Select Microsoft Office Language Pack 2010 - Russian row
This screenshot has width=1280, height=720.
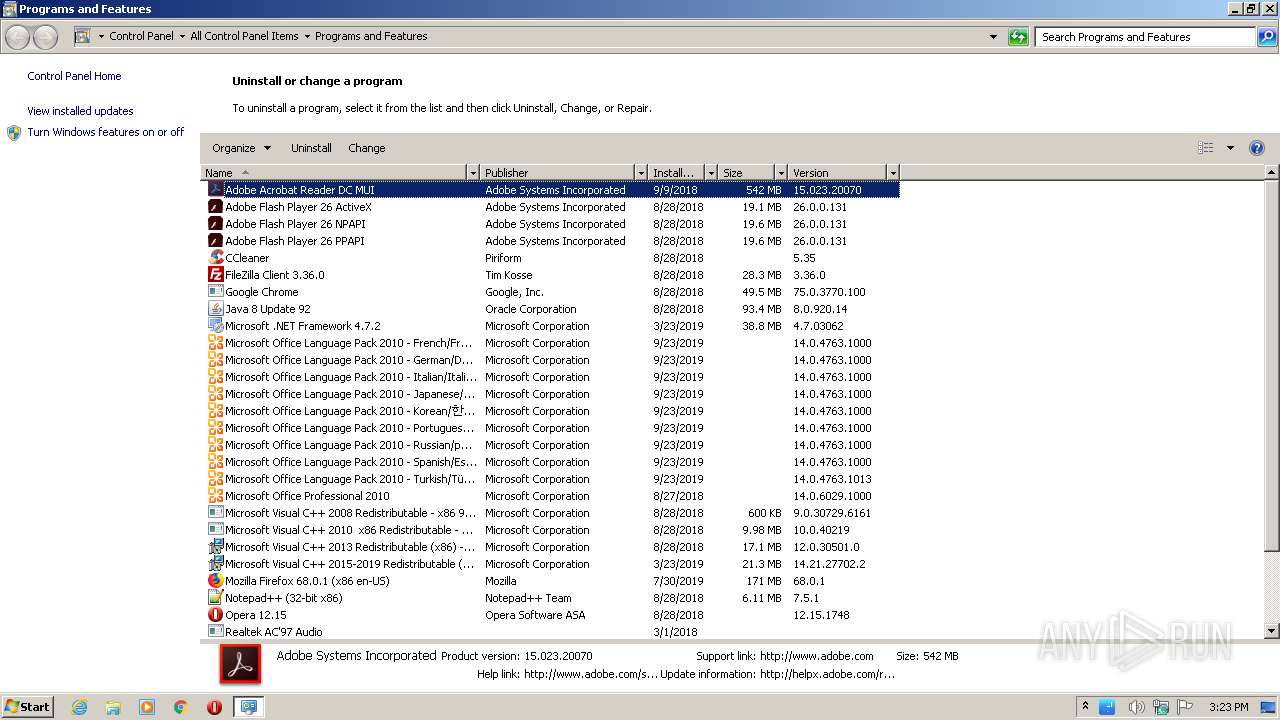pyautogui.click(x=552, y=445)
